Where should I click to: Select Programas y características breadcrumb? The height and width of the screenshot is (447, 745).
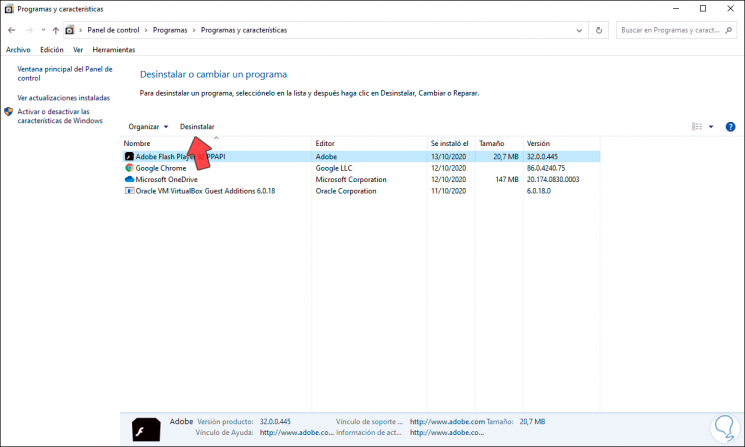[244, 30]
